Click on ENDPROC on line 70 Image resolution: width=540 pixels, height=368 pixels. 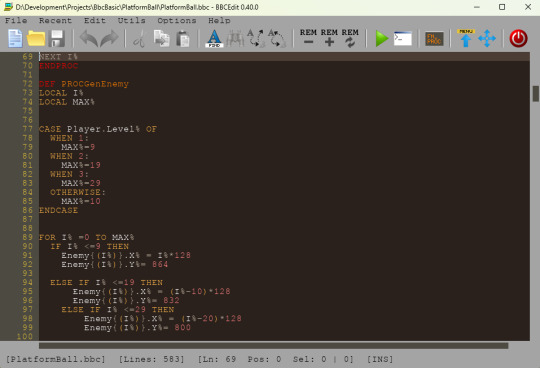click(59, 66)
